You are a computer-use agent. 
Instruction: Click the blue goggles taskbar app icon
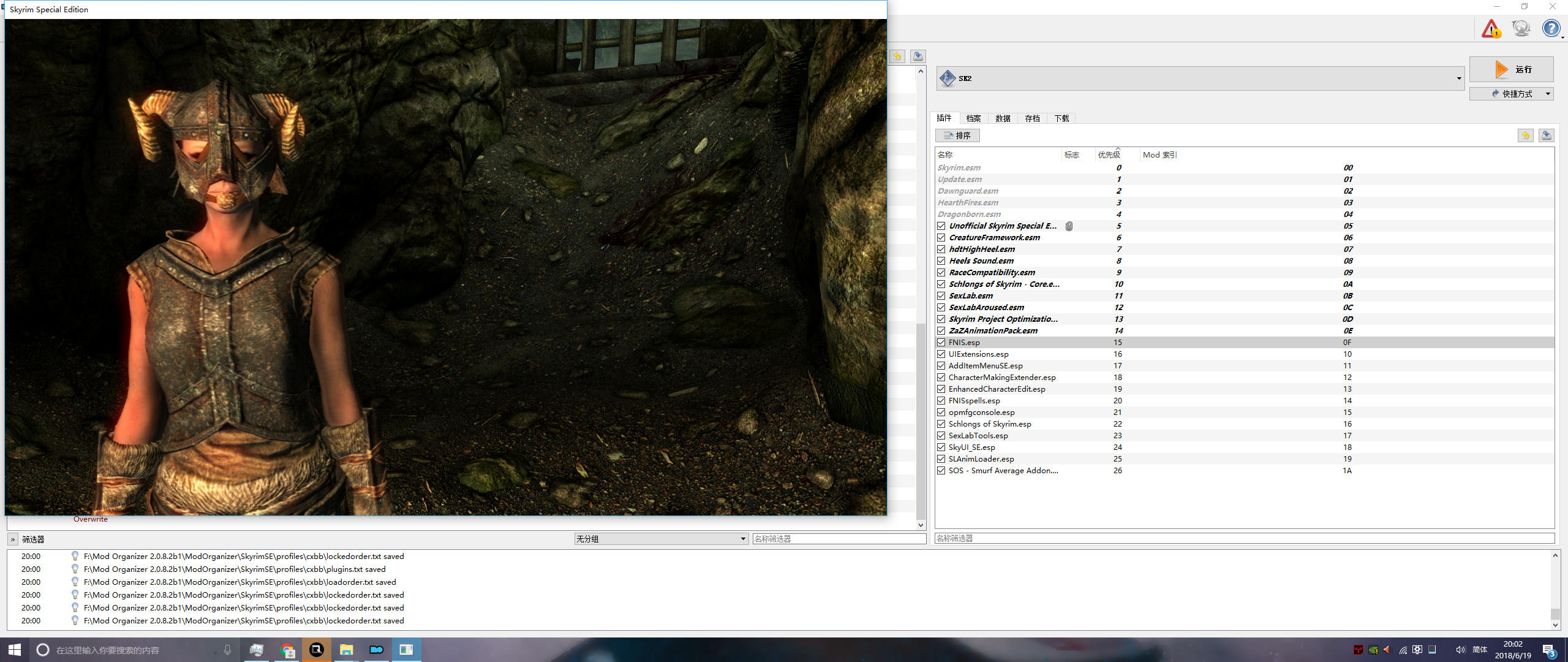377,650
